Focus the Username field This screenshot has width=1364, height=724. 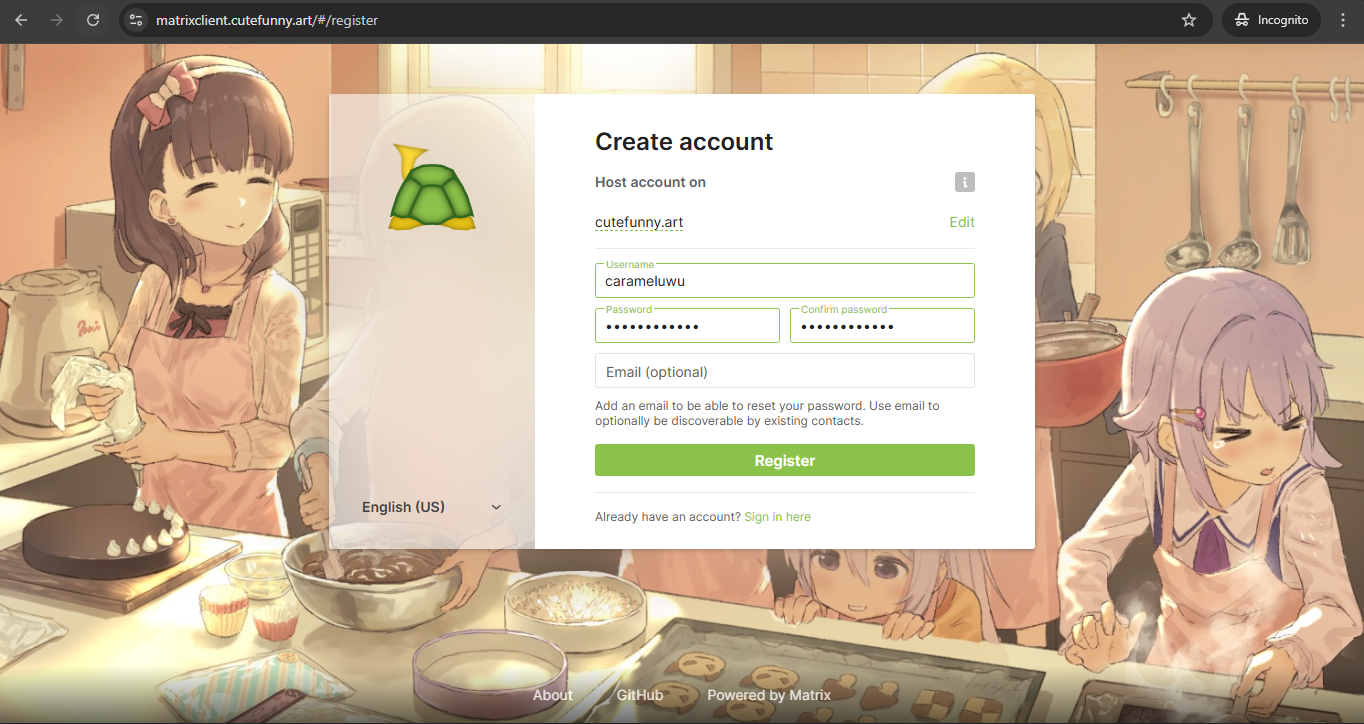785,280
